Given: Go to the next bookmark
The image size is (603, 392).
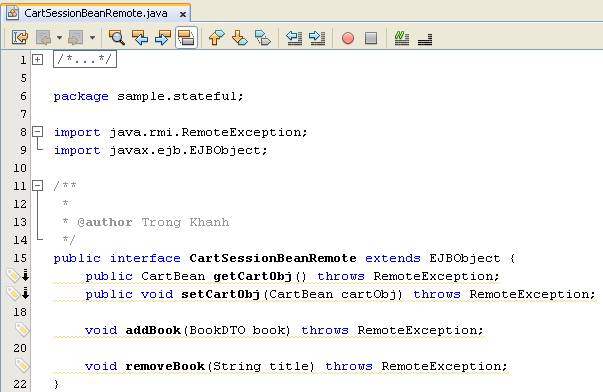Looking at the screenshot, I should click(240, 38).
